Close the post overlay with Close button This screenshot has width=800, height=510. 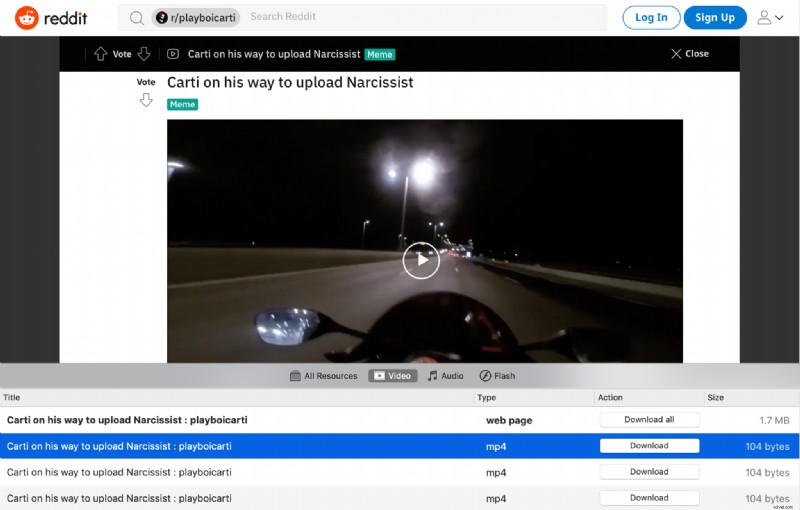[690, 54]
